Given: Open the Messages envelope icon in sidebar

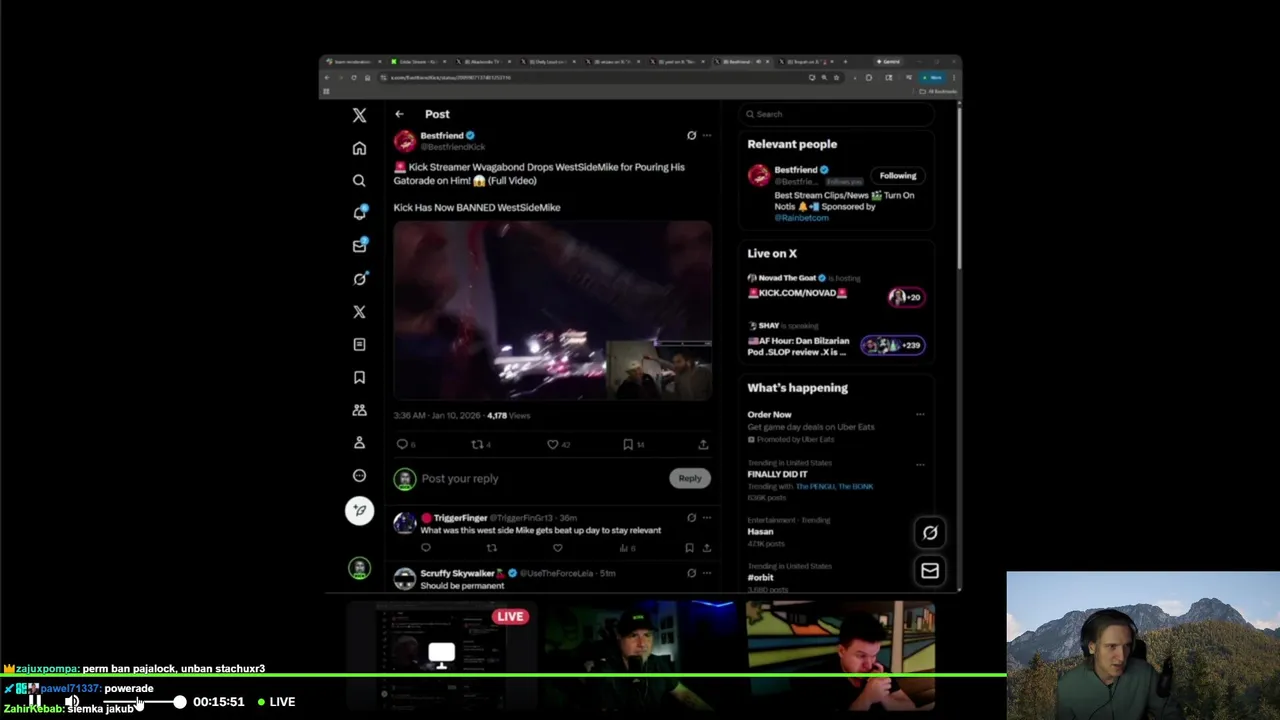Looking at the screenshot, I should [359, 246].
